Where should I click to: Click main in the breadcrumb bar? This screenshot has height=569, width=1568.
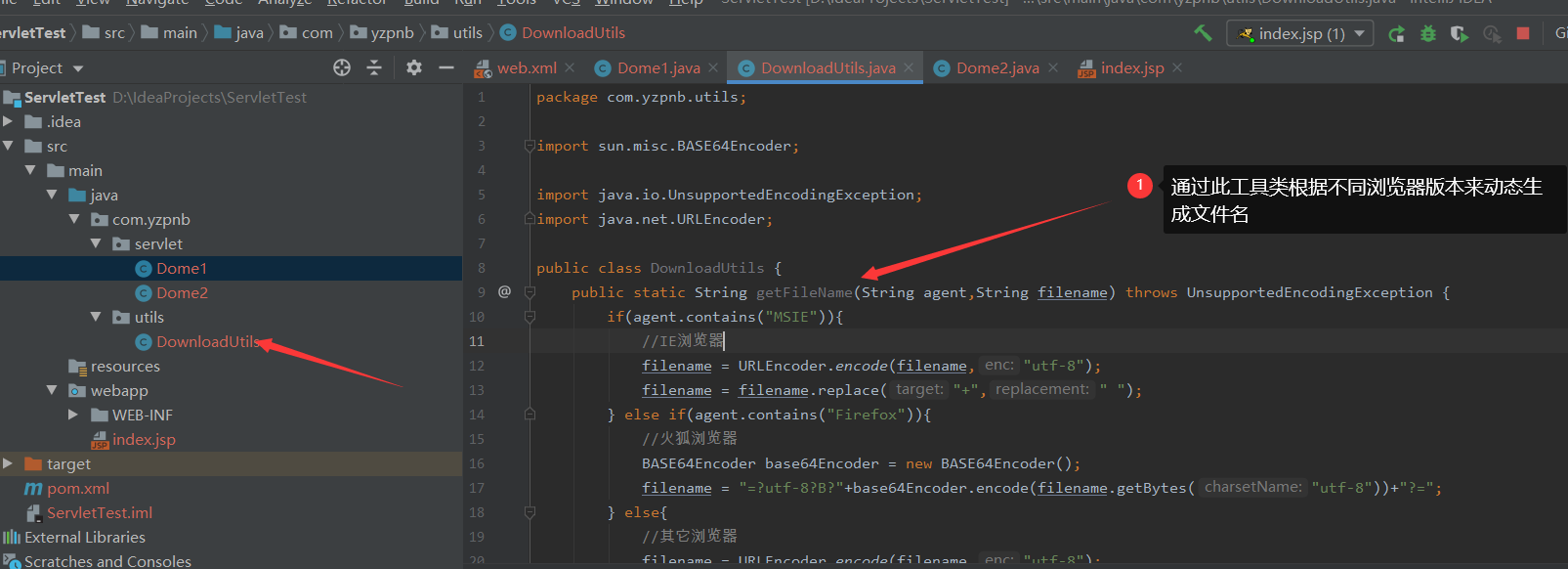(x=180, y=32)
